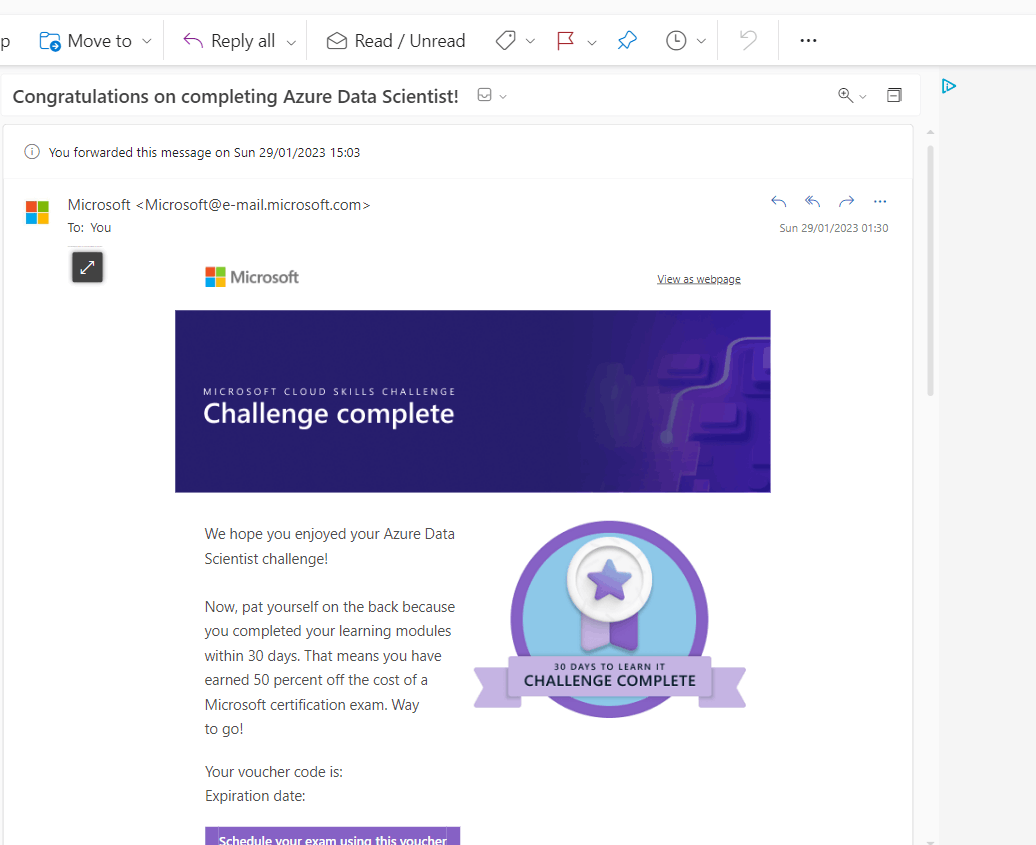Open the Reply all dropdown chevron
The height and width of the screenshot is (845, 1036).
291,42
